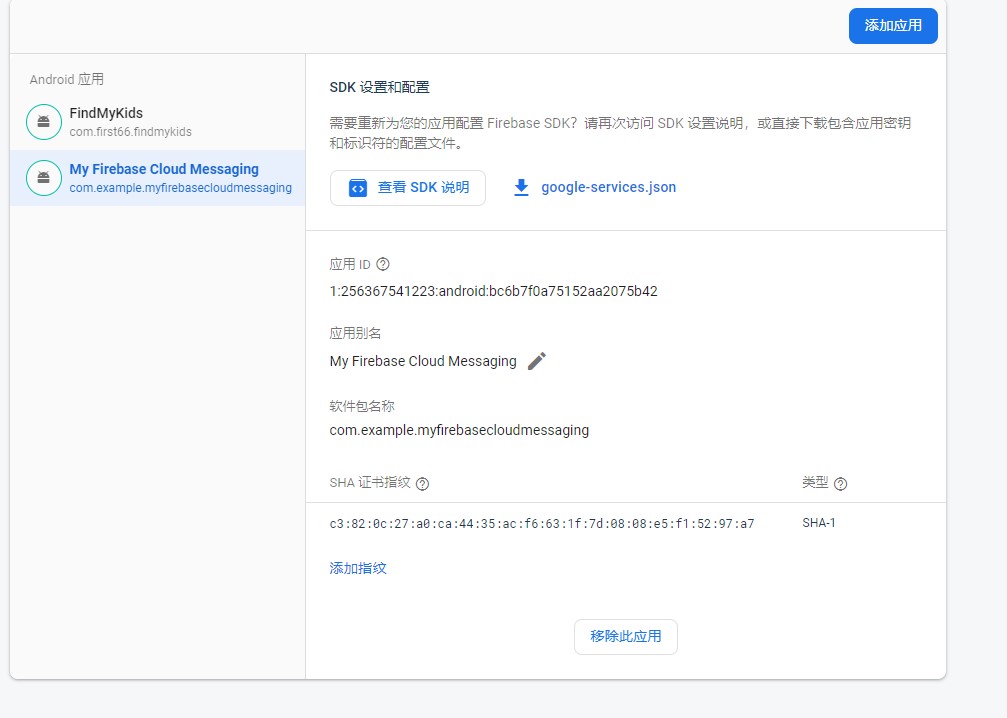
Task: Click the 软件包名称 package name text
Action: point(459,430)
